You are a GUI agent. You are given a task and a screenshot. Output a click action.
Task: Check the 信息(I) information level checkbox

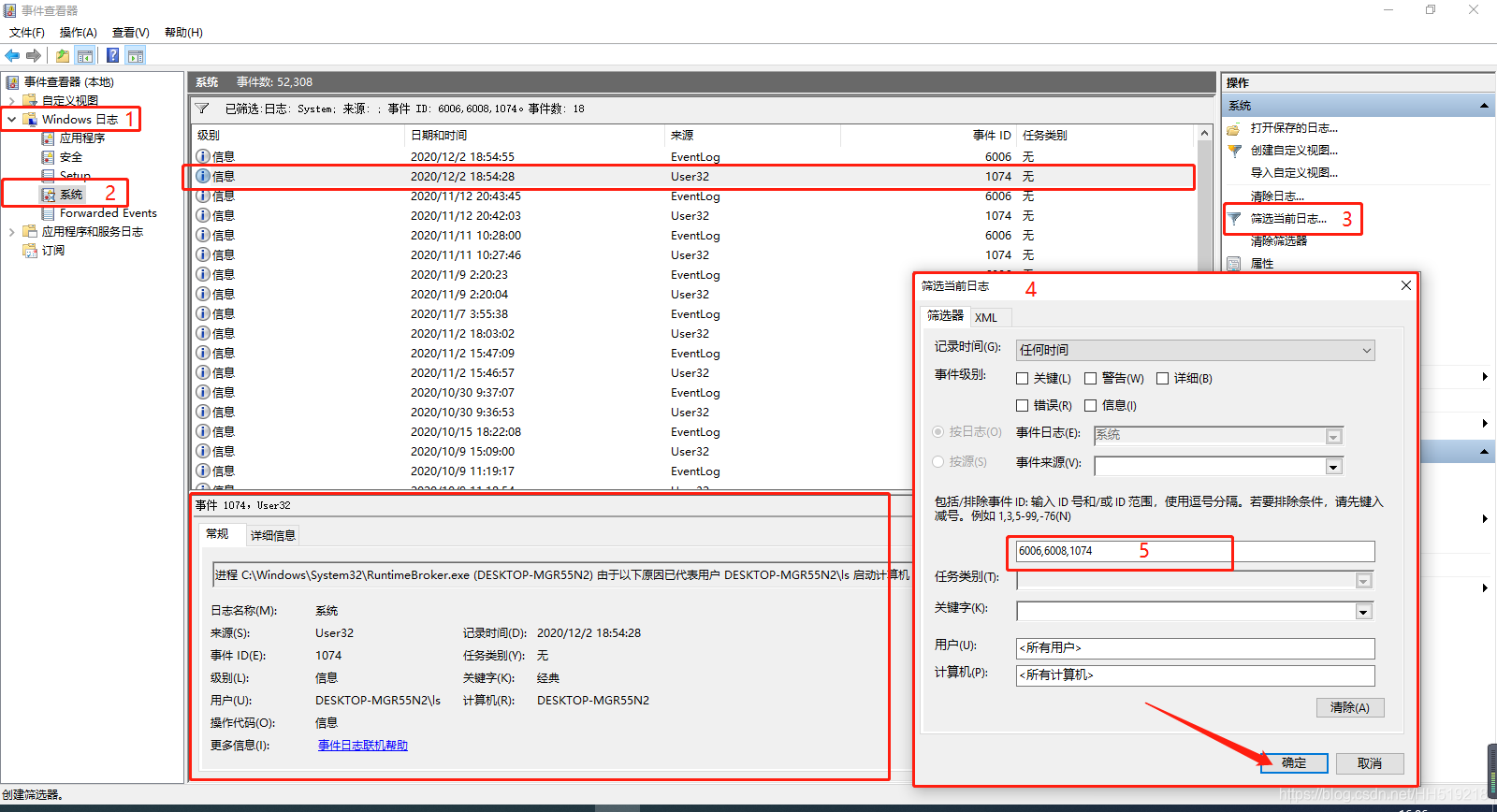(1091, 406)
